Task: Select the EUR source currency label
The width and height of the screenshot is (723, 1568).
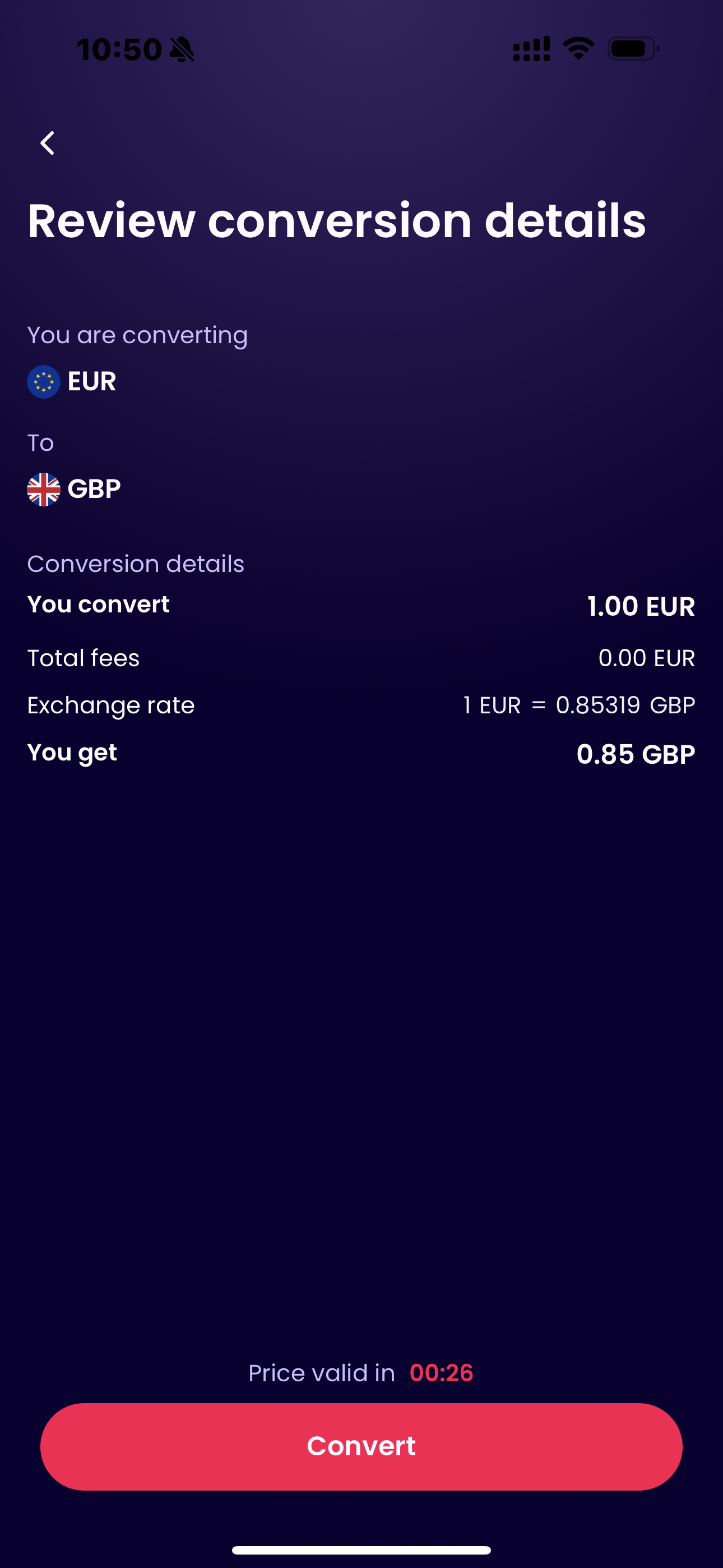Action: pyautogui.click(x=92, y=382)
